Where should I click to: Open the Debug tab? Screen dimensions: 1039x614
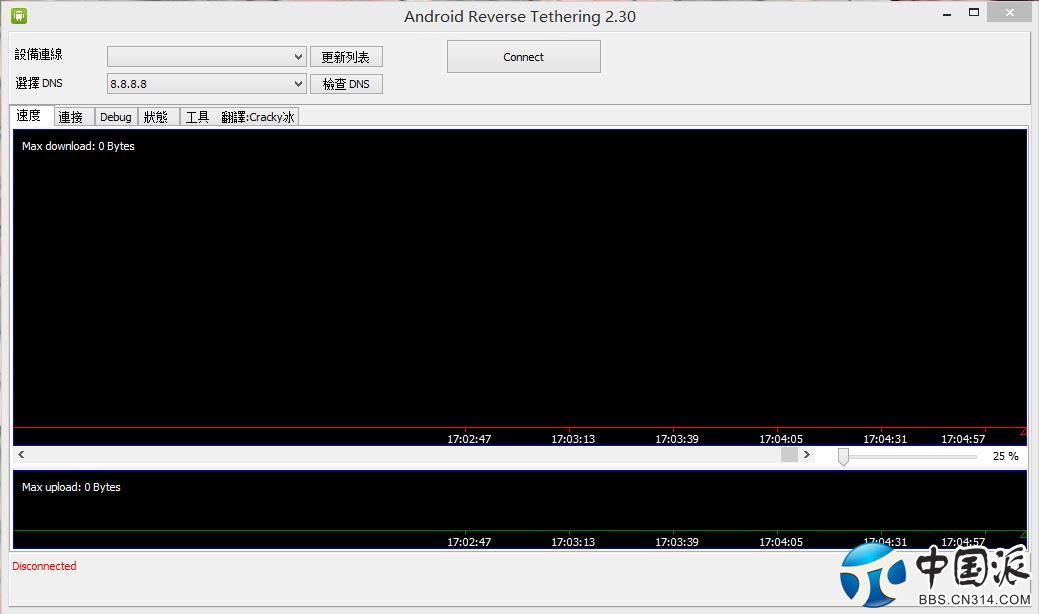[x=116, y=117]
